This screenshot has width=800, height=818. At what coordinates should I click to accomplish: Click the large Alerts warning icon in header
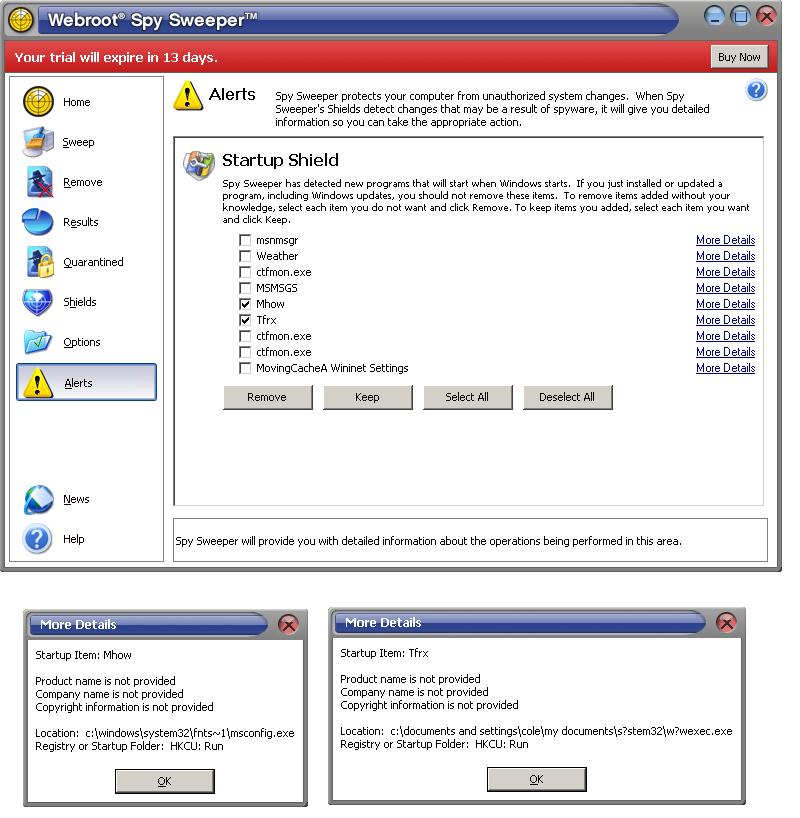tap(188, 95)
